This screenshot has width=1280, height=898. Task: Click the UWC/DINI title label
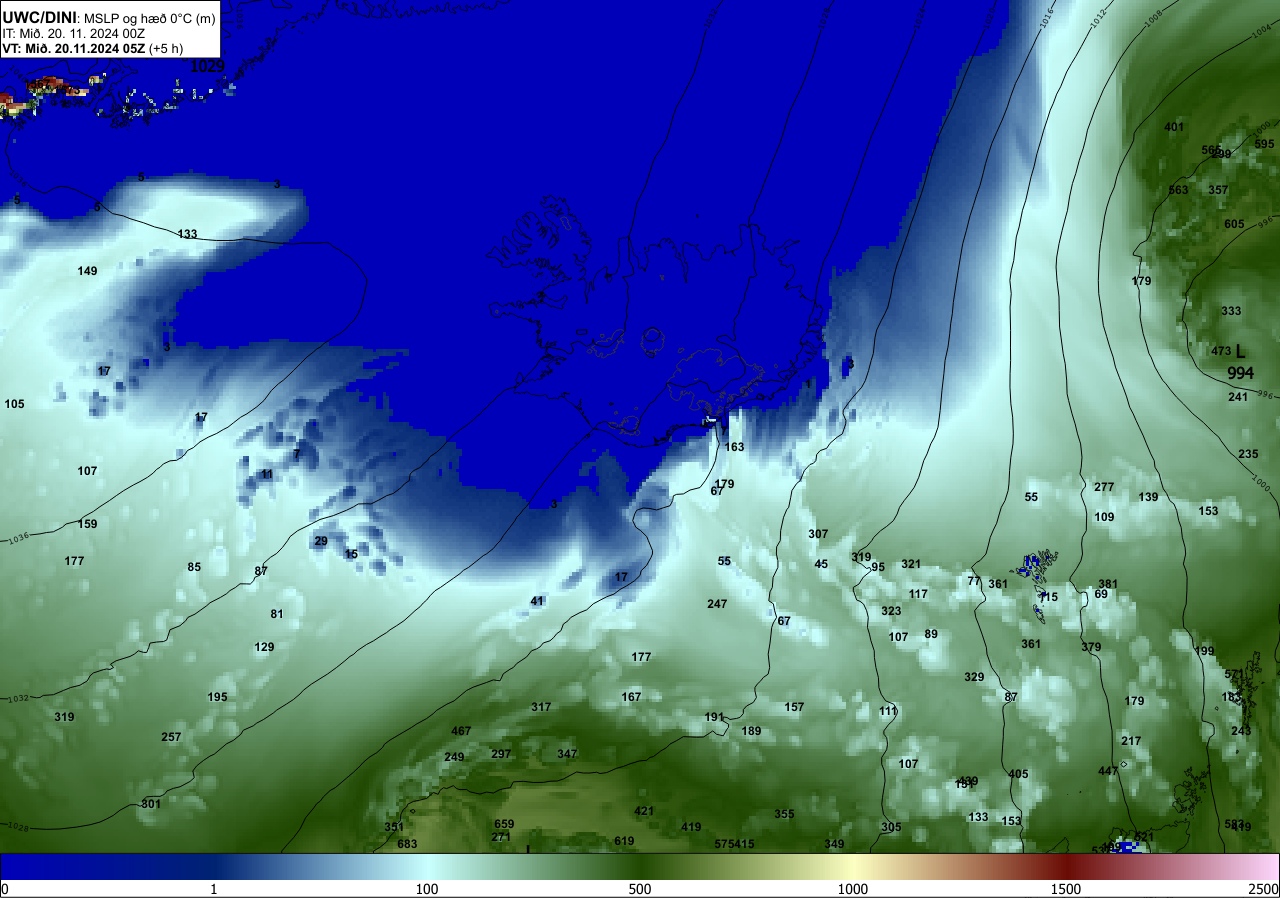tap(39, 17)
